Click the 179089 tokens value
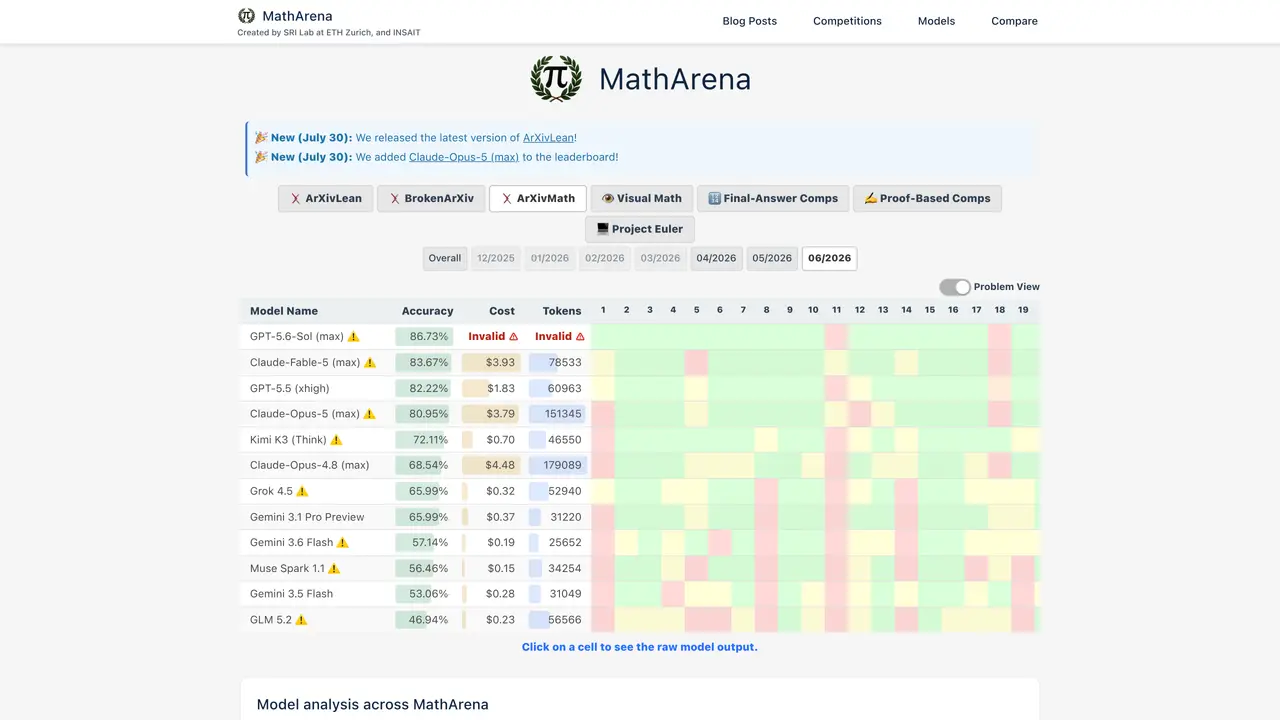Image resolution: width=1280 pixels, height=720 pixels. 562,466
